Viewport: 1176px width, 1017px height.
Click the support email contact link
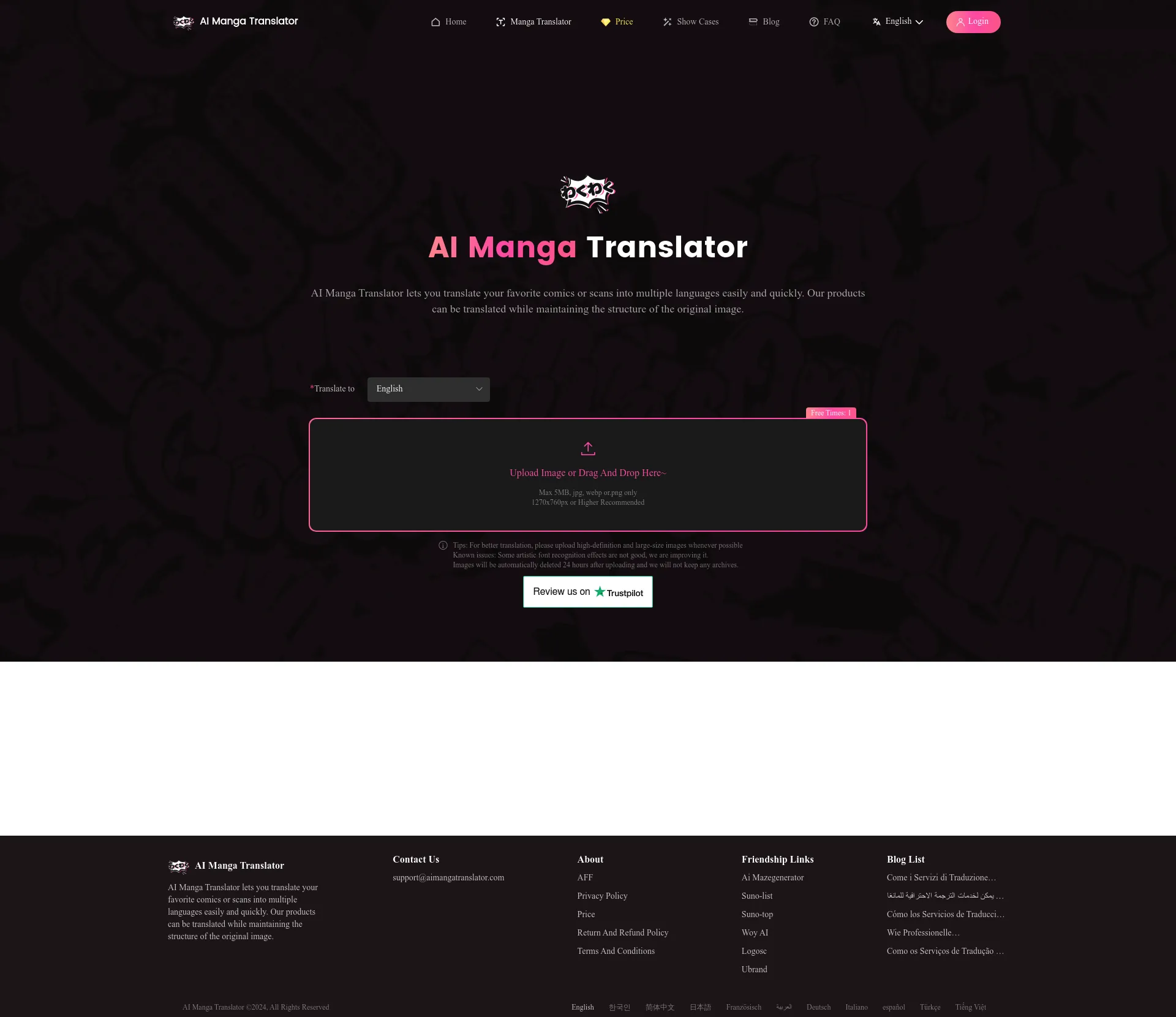pos(448,878)
